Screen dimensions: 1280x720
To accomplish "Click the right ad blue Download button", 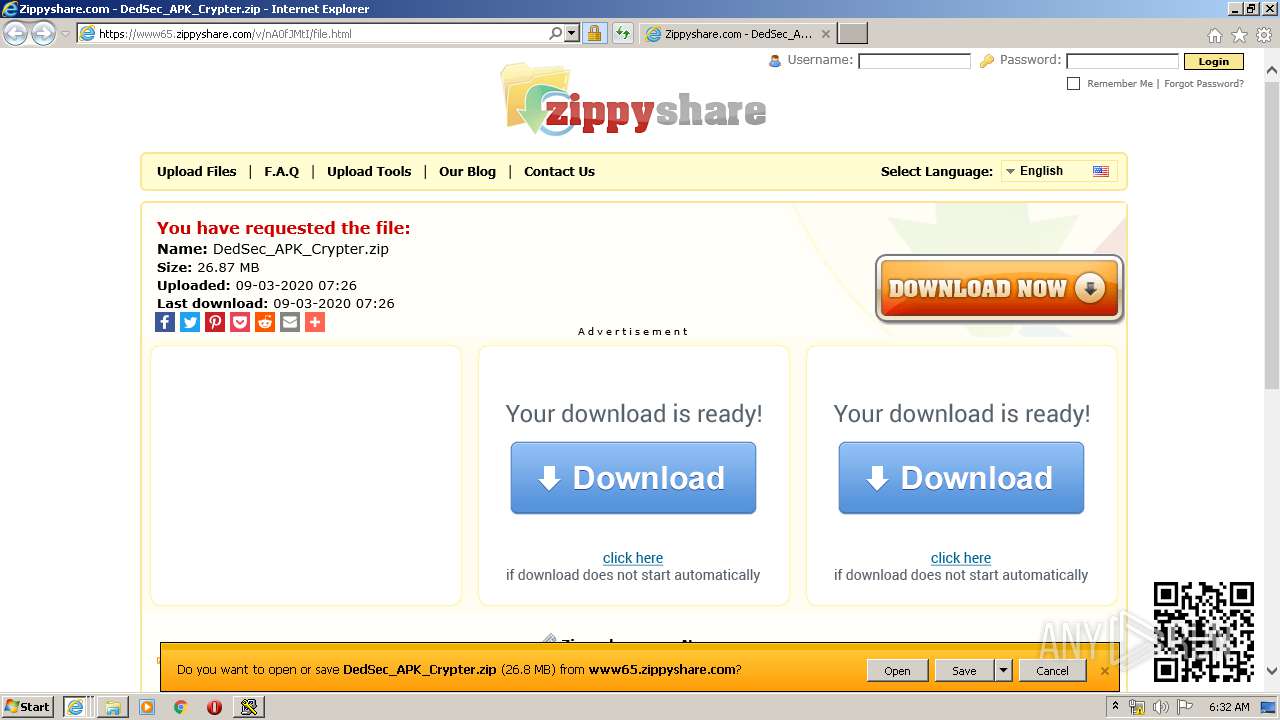I will point(961,478).
